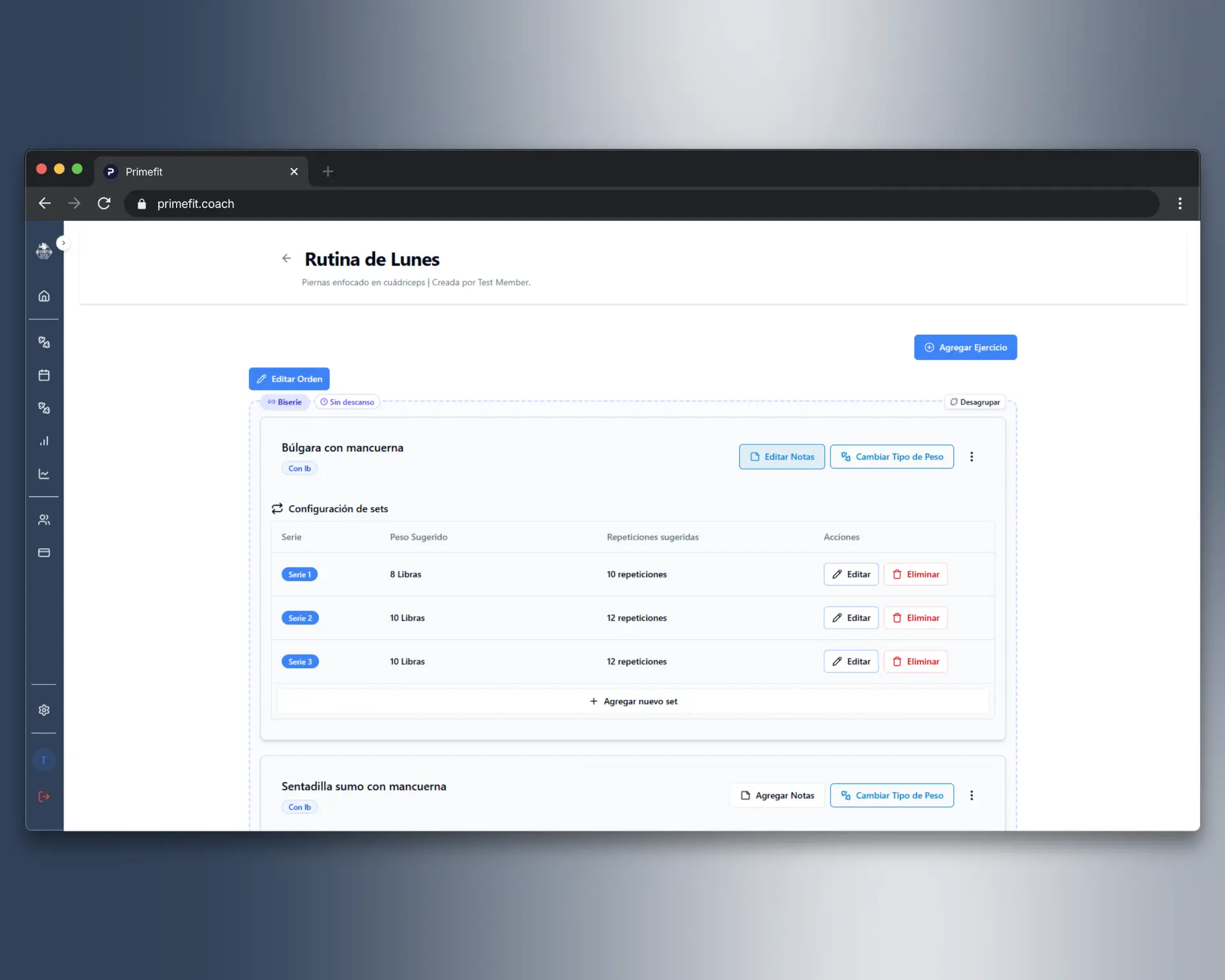Open the home icon in sidebar
This screenshot has width=1225, height=980.
[x=44, y=296]
